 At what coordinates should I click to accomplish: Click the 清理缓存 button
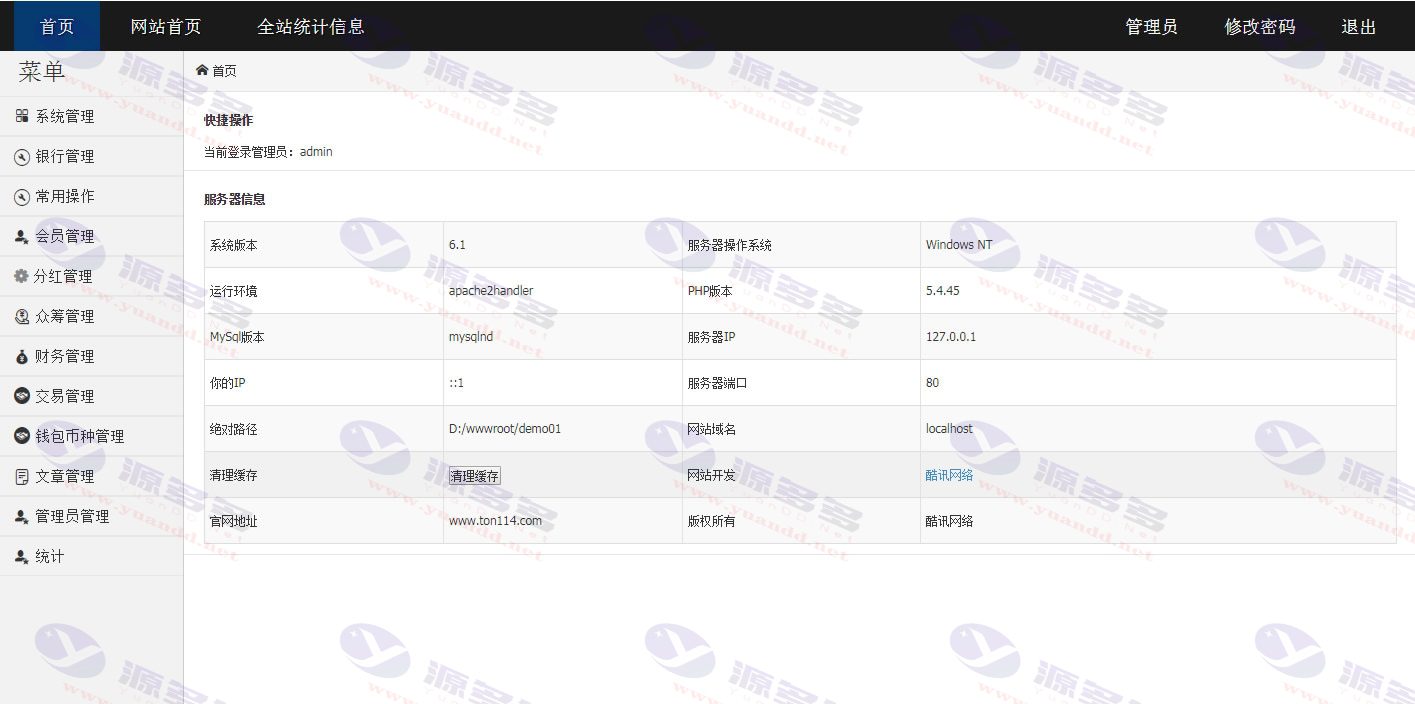coord(475,476)
